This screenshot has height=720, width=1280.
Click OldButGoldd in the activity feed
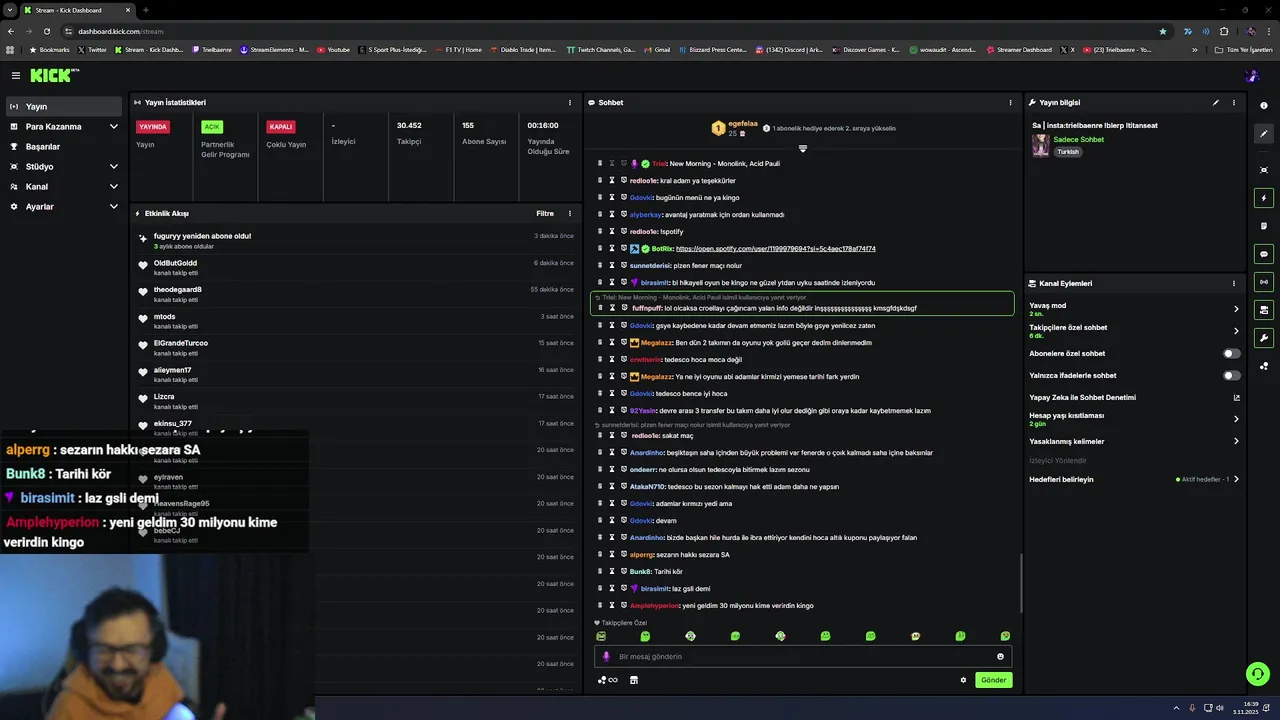175,263
